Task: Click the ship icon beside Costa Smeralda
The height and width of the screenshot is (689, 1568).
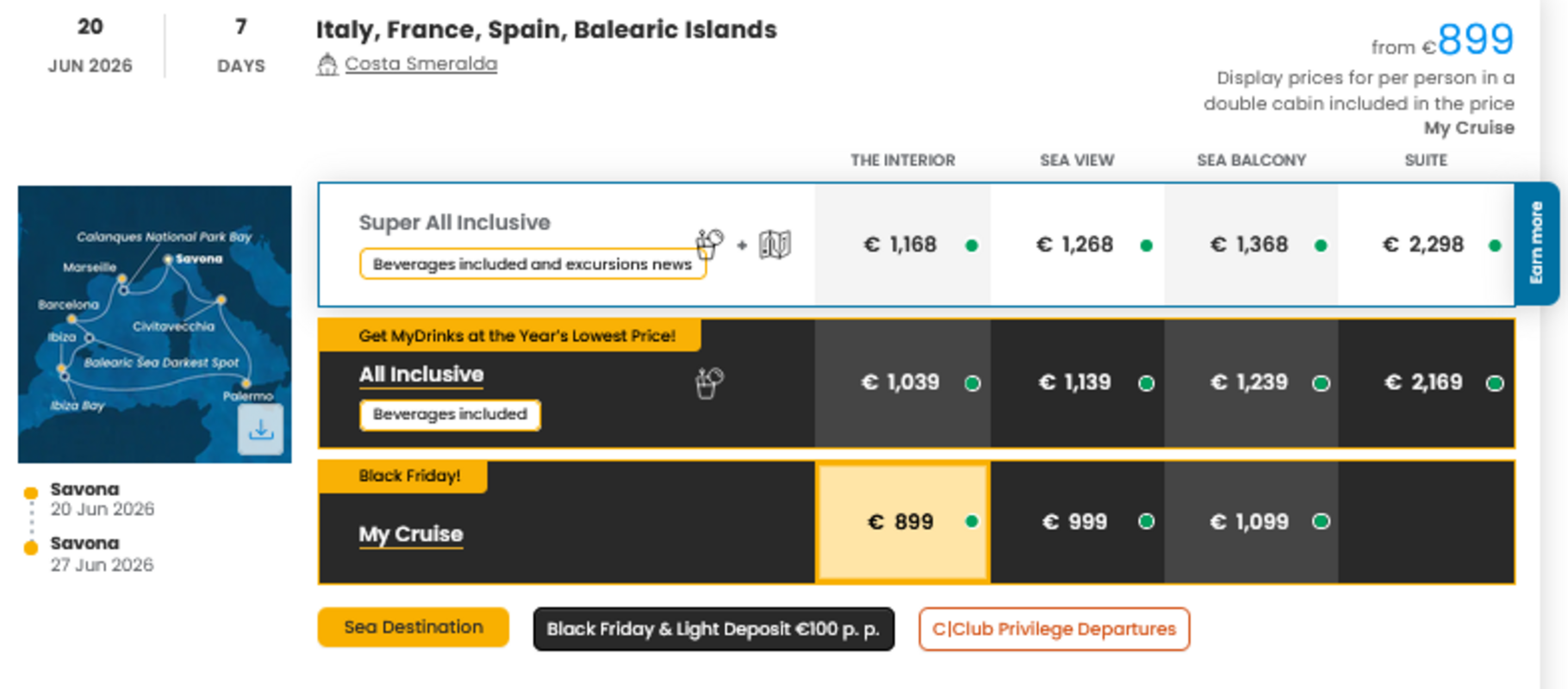Action: pos(327,65)
